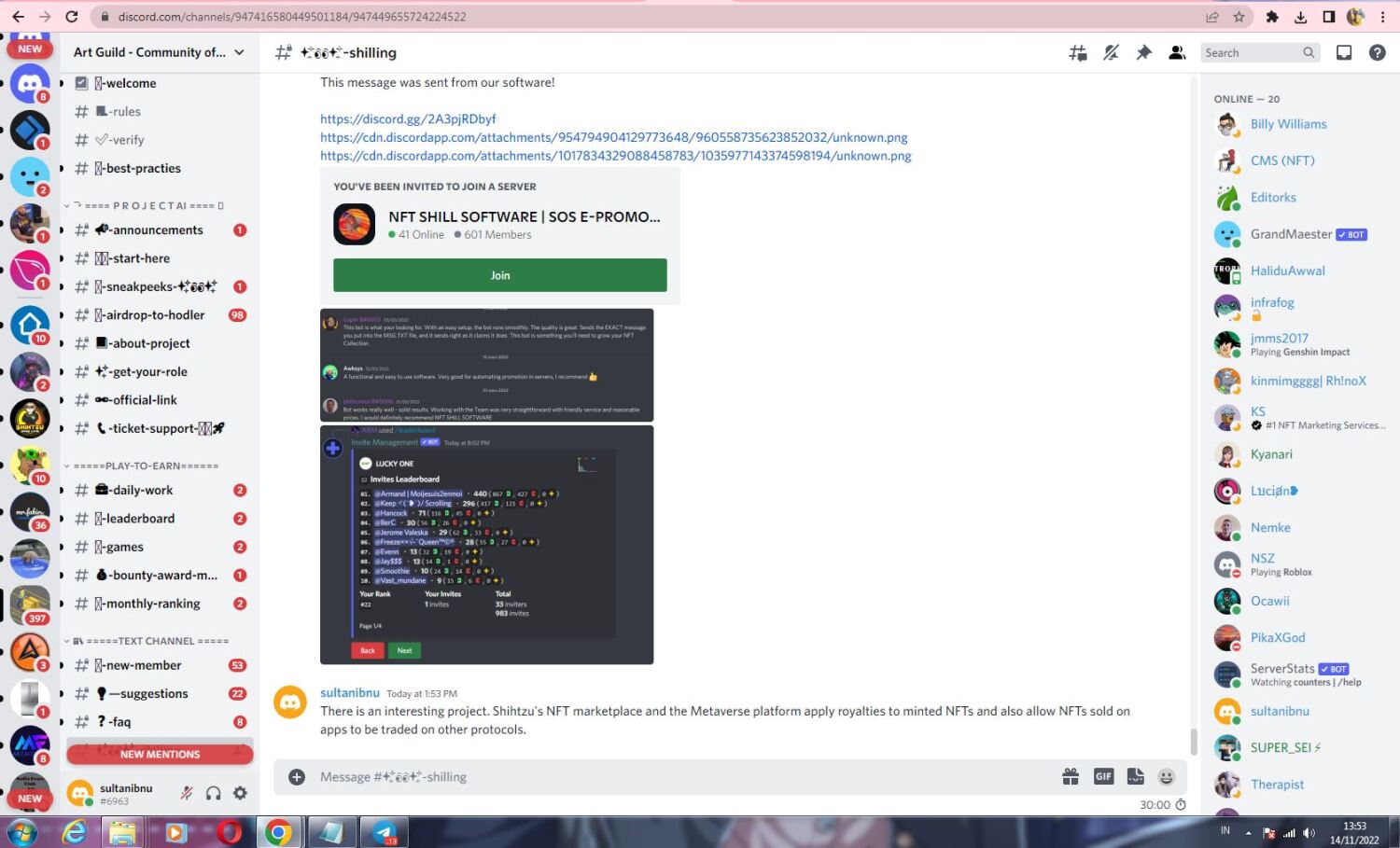Click the gift icon in message bar

click(1071, 776)
